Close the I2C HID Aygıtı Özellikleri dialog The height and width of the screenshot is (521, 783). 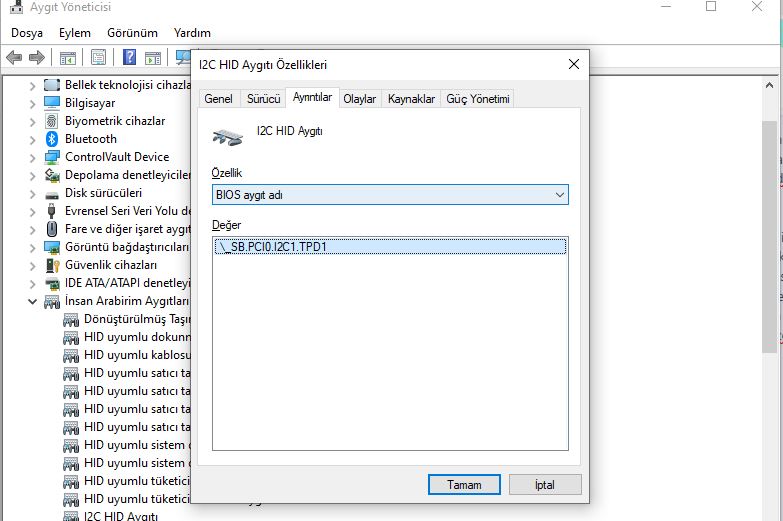574,64
